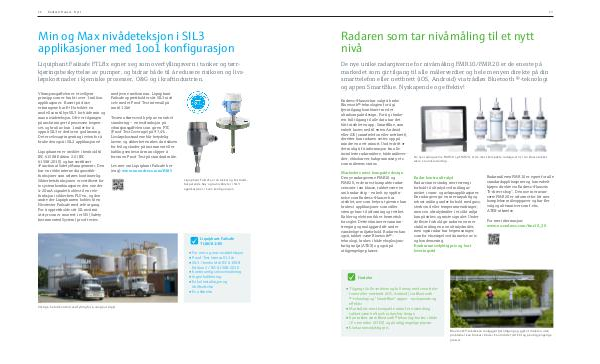600x364 pixels.
Task: Click the rightmost small radar sensor image
Action: click(x=540, y=119)
